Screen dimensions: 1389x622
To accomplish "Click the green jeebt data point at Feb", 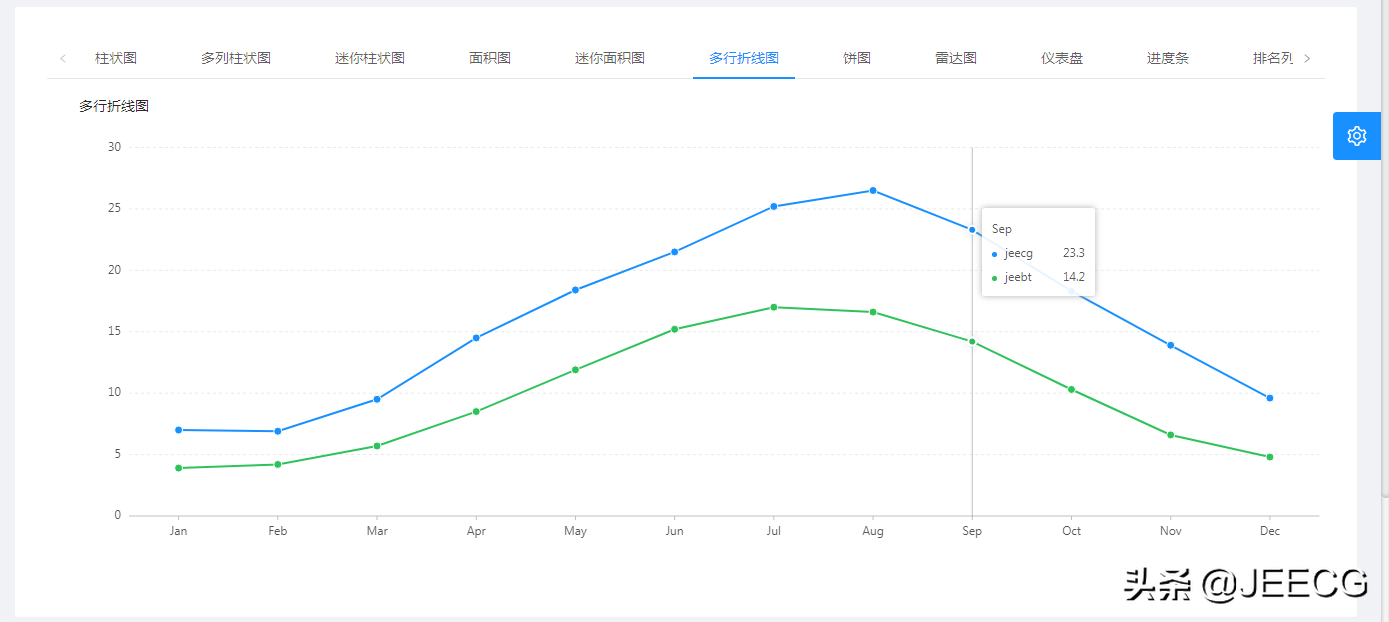I will click(x=278, y=464).
